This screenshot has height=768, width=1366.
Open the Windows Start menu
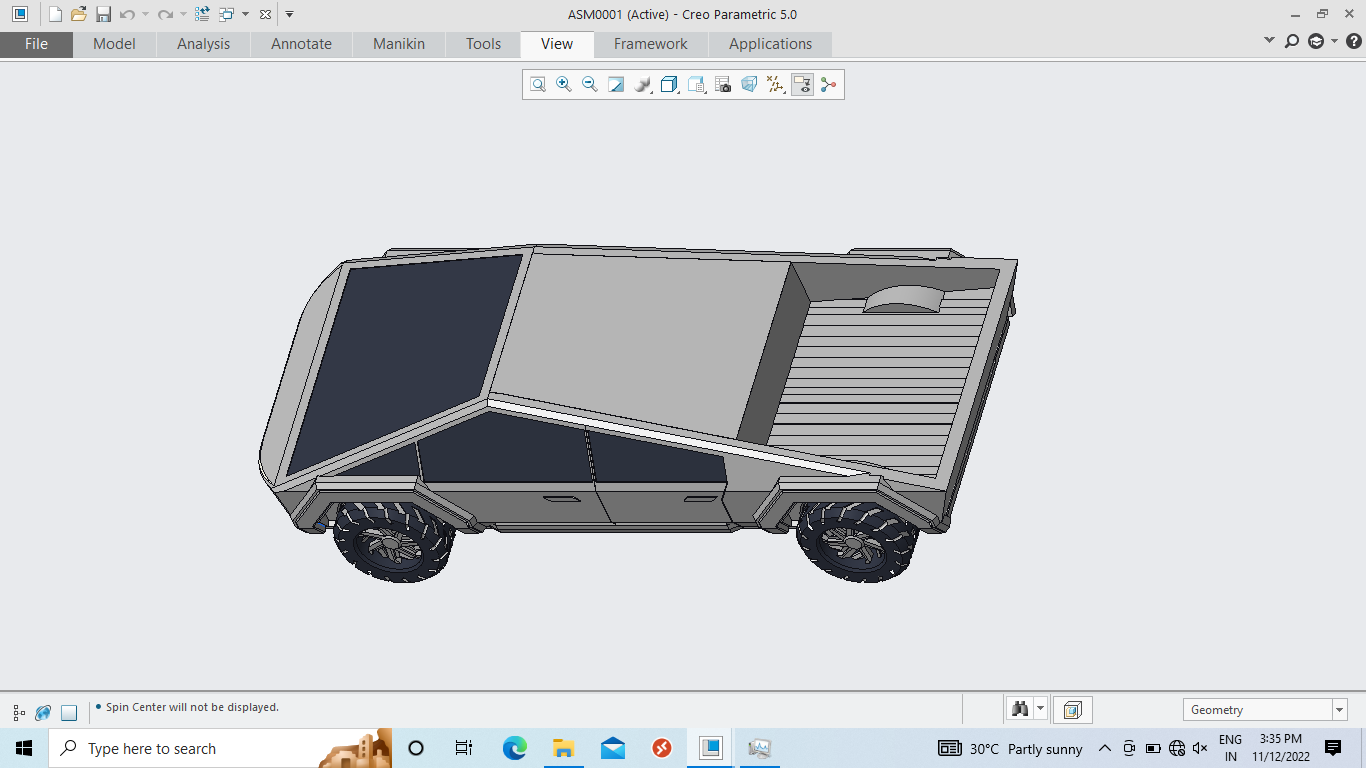(24, 748)
